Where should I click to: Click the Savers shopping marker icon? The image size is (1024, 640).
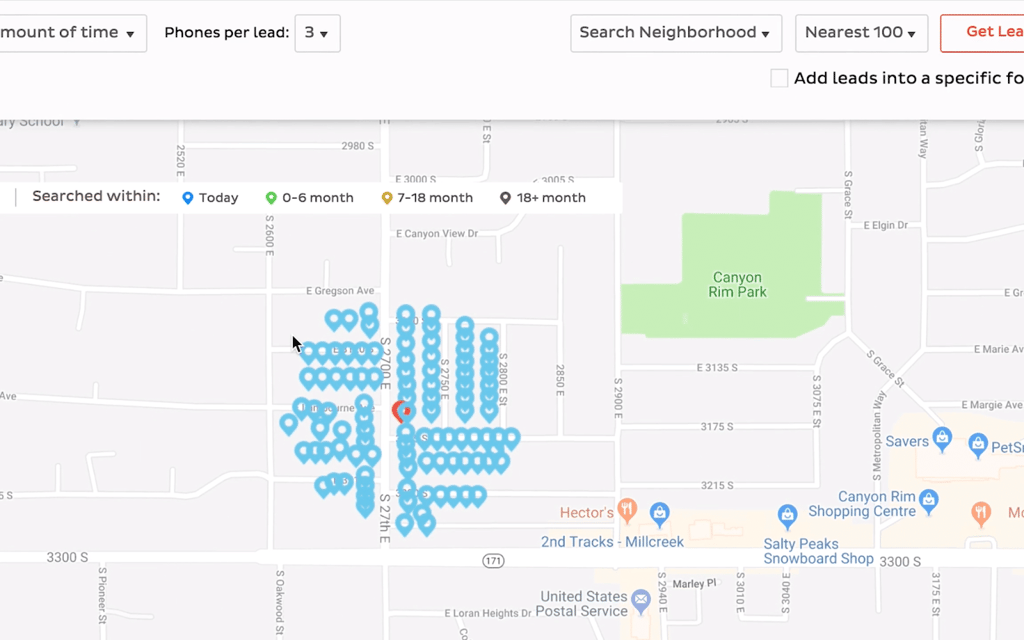(x=941, y=439)
